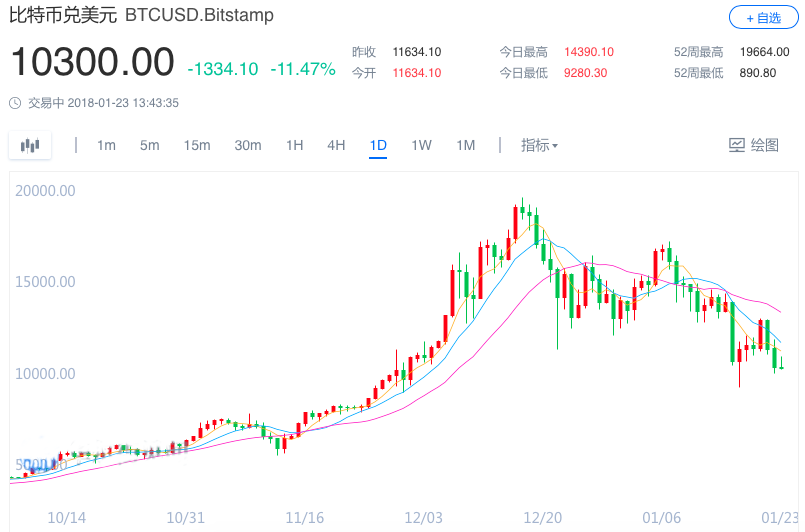Click the 12/20 date marker on axis
This screenshot has width=805, height=532.
click(542, 518)
